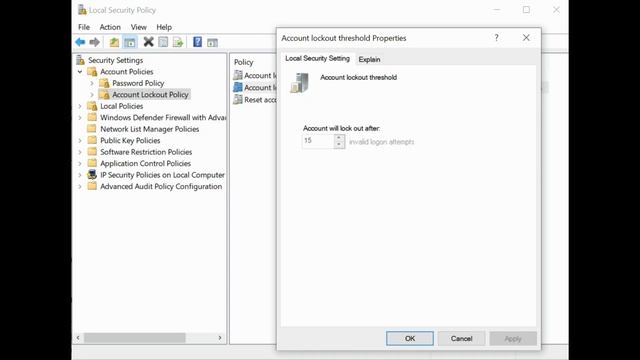Expand the Account Lockout Policy chevron

[x=92, y=95]
